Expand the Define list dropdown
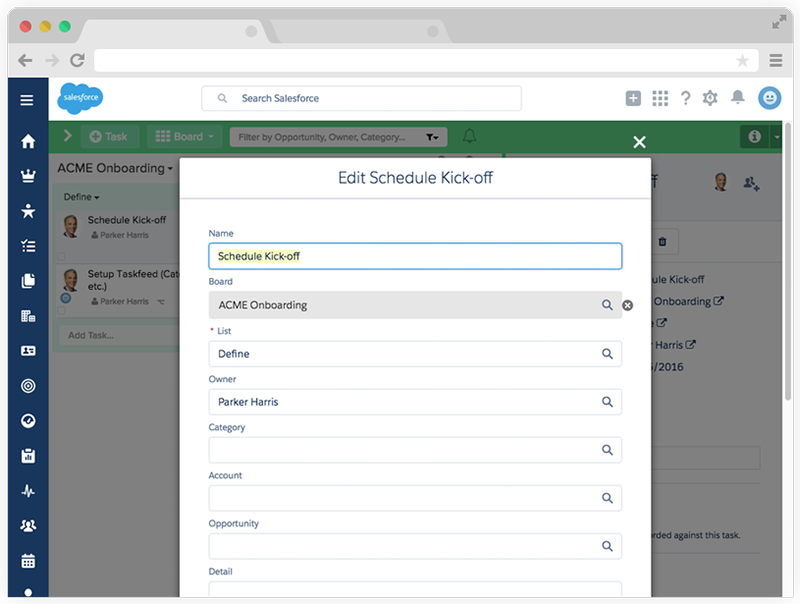Screen dimensions: 800x604 tap(82, 197)
